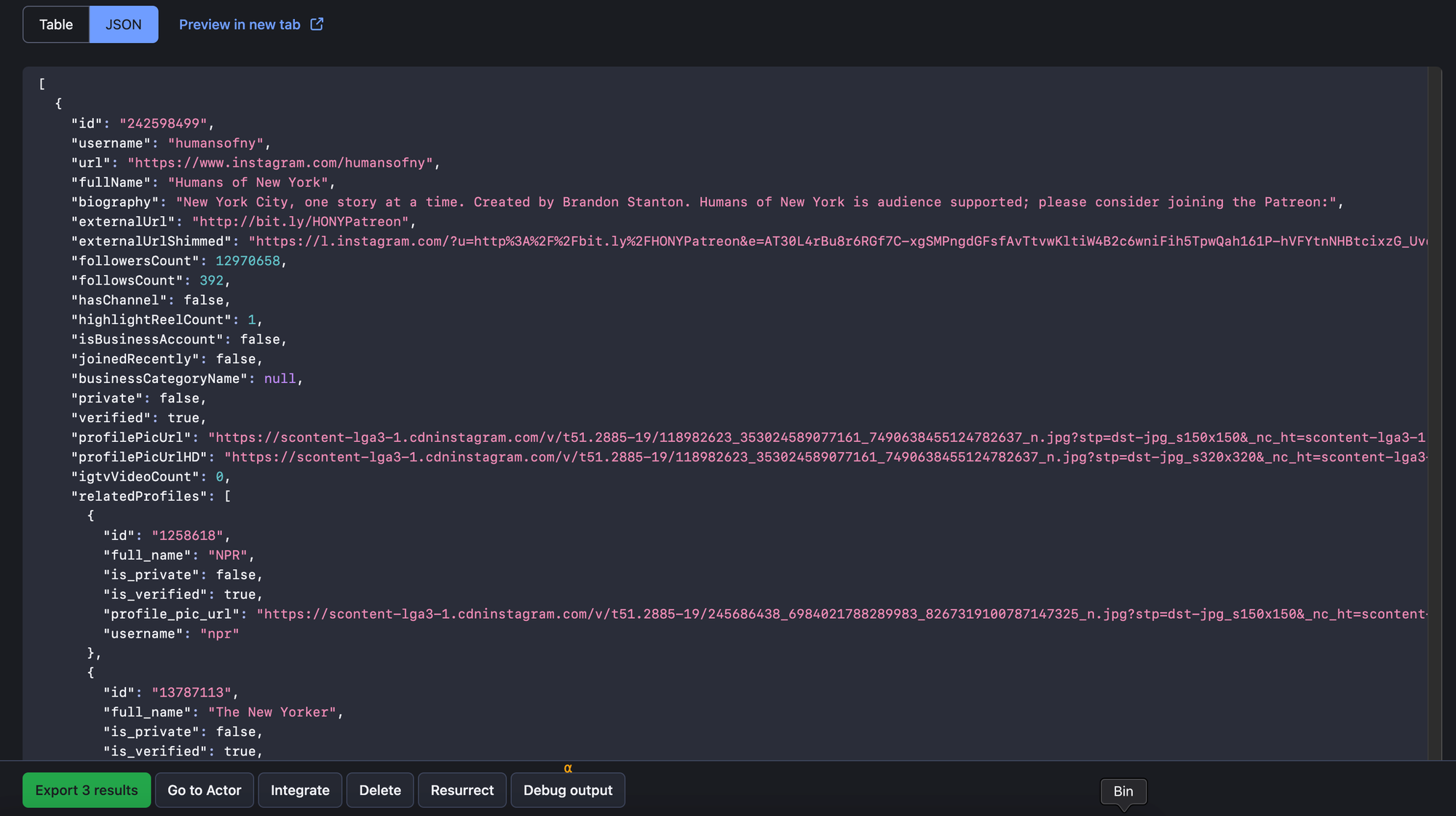Click the Debug output icon button
The image size is (1456, 816).
567,790
